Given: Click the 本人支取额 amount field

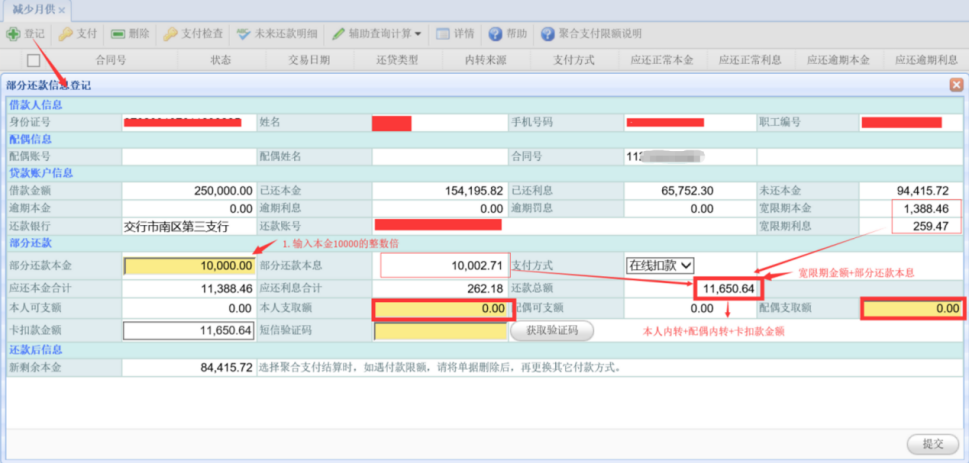Looking at the screenshot, I should [438, 309].
